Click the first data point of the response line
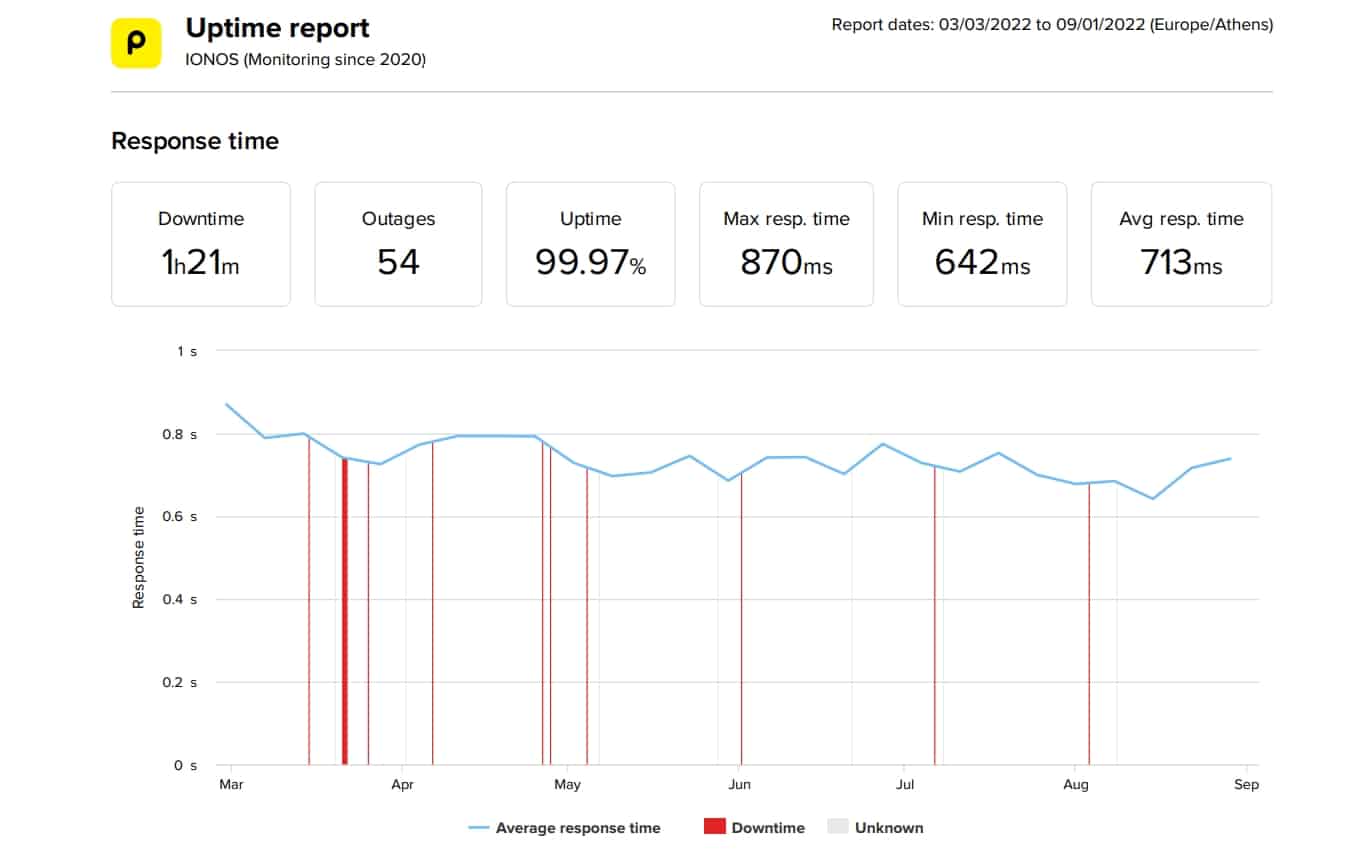Viewport: 1364px width, 850px height. [x=226, y=404]
